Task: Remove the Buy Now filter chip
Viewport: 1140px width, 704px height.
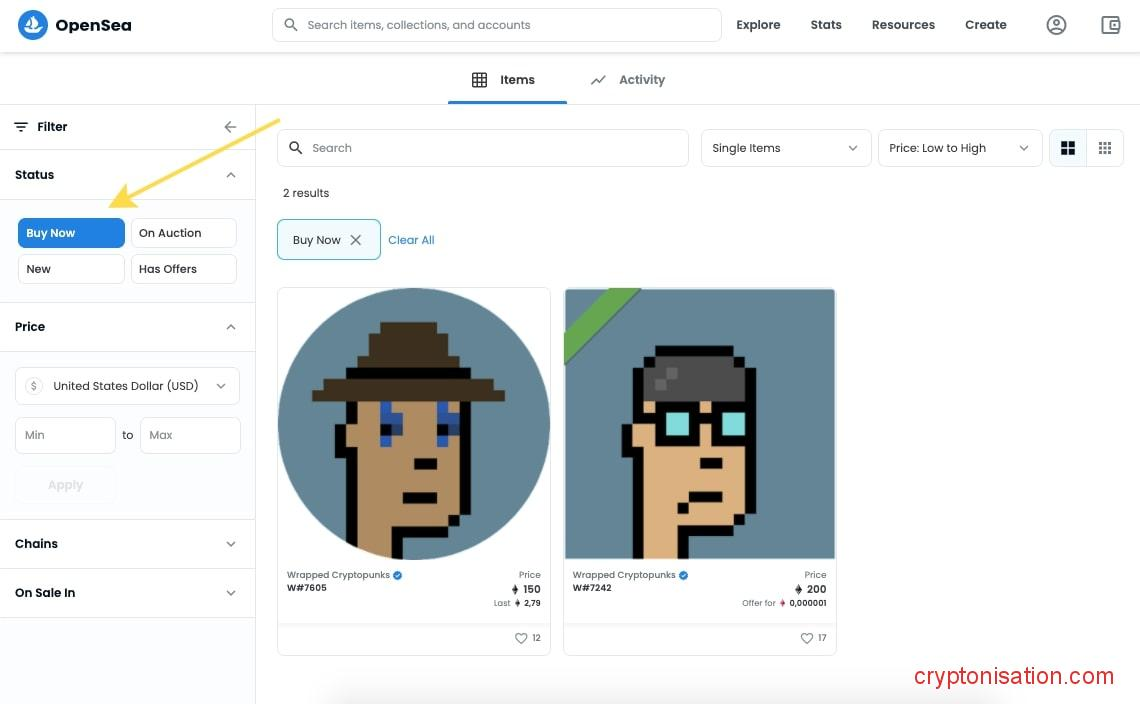Action: click(x=356, y=240)
